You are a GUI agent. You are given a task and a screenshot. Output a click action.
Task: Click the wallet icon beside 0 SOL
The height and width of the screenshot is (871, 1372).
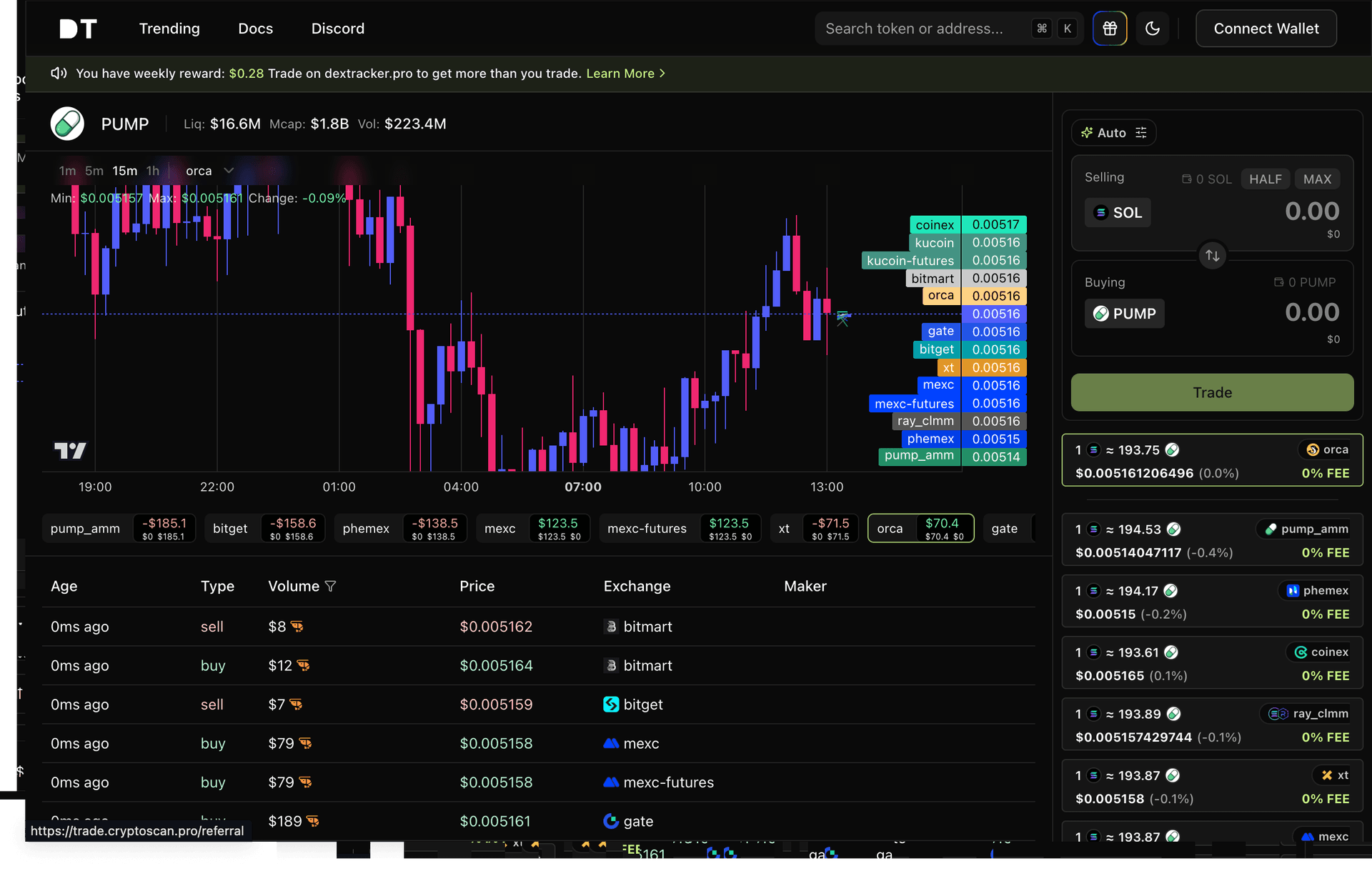click(x=1186, y=179)
